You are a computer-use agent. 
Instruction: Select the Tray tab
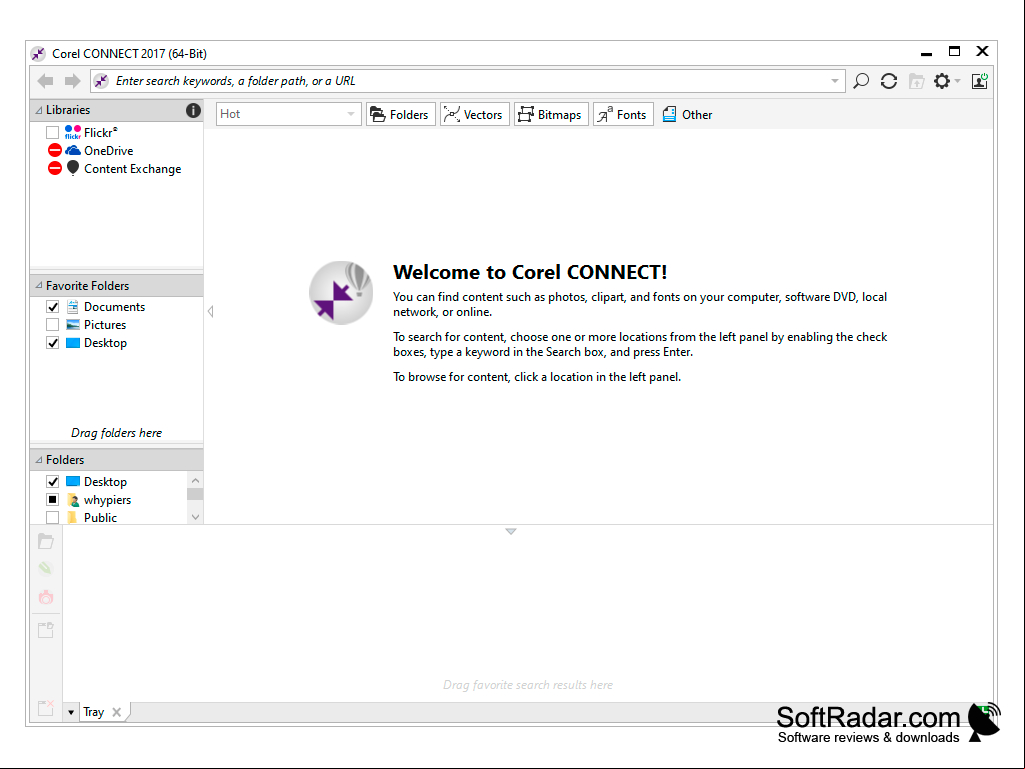pyautogui.click(x=93, y=712)
